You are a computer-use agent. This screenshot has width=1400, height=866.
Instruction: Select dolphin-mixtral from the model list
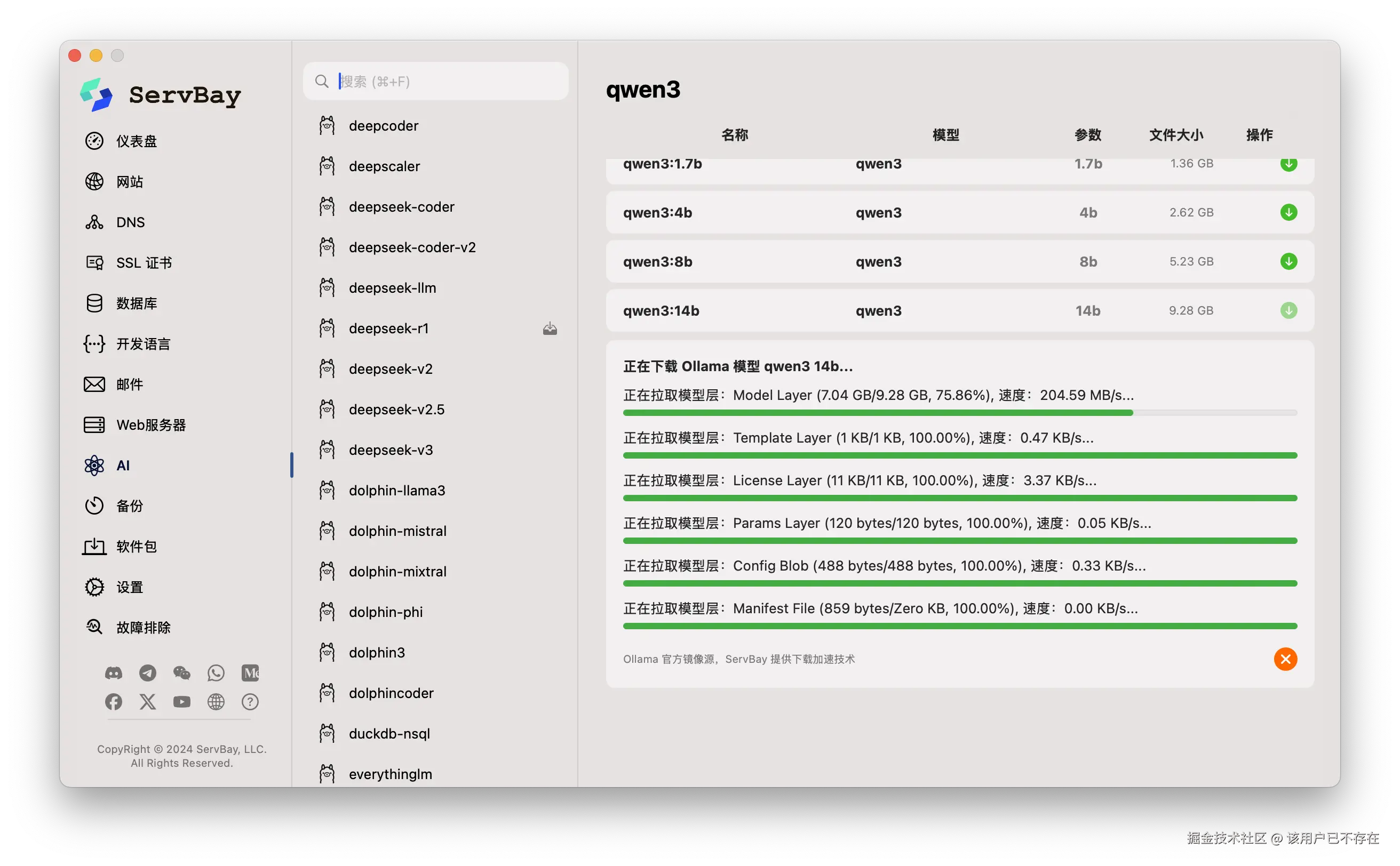[397, 572]
